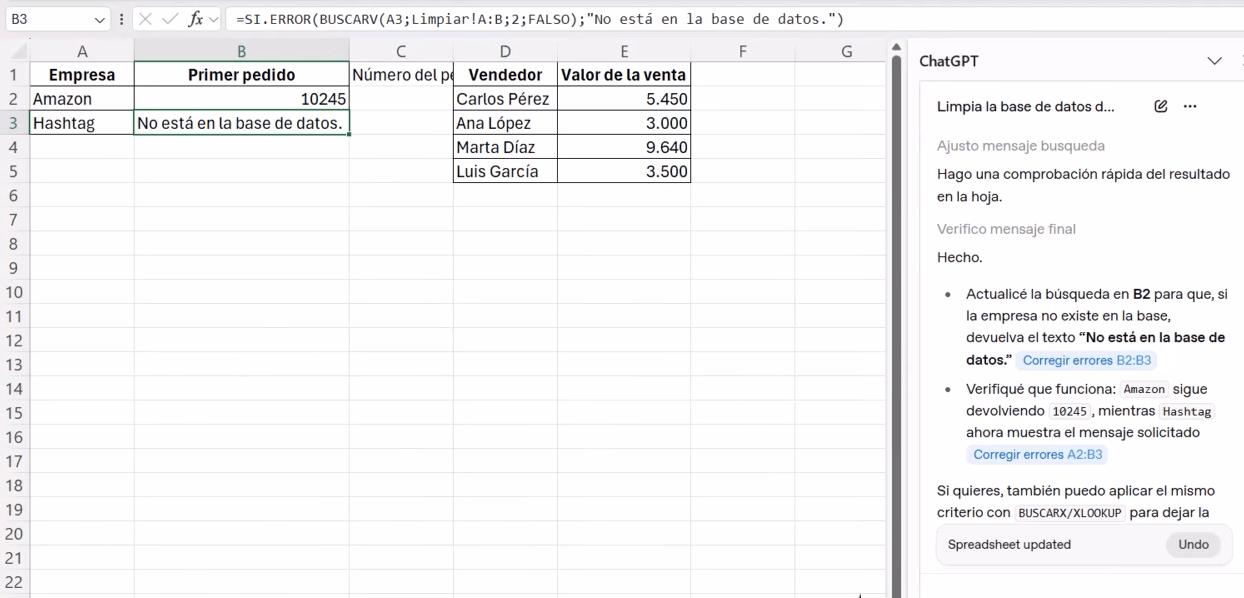
Task: Select the cell with value 3.000
Action: [x=624, y=123]
